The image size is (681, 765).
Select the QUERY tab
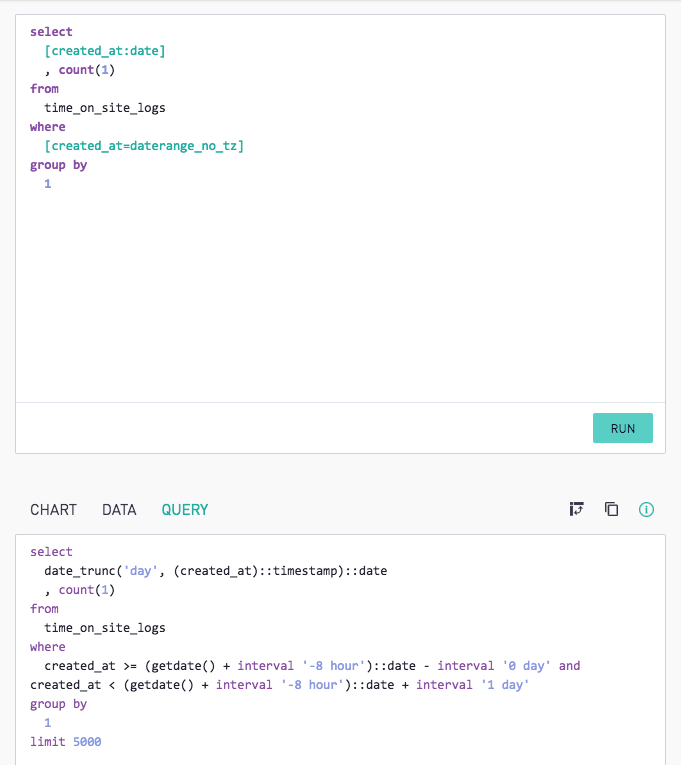(x=185, y=510)
